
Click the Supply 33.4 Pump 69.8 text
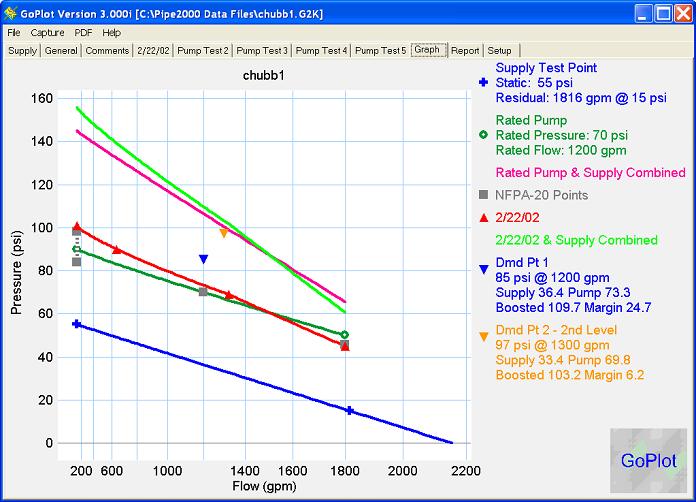click(x=563, y=360)
